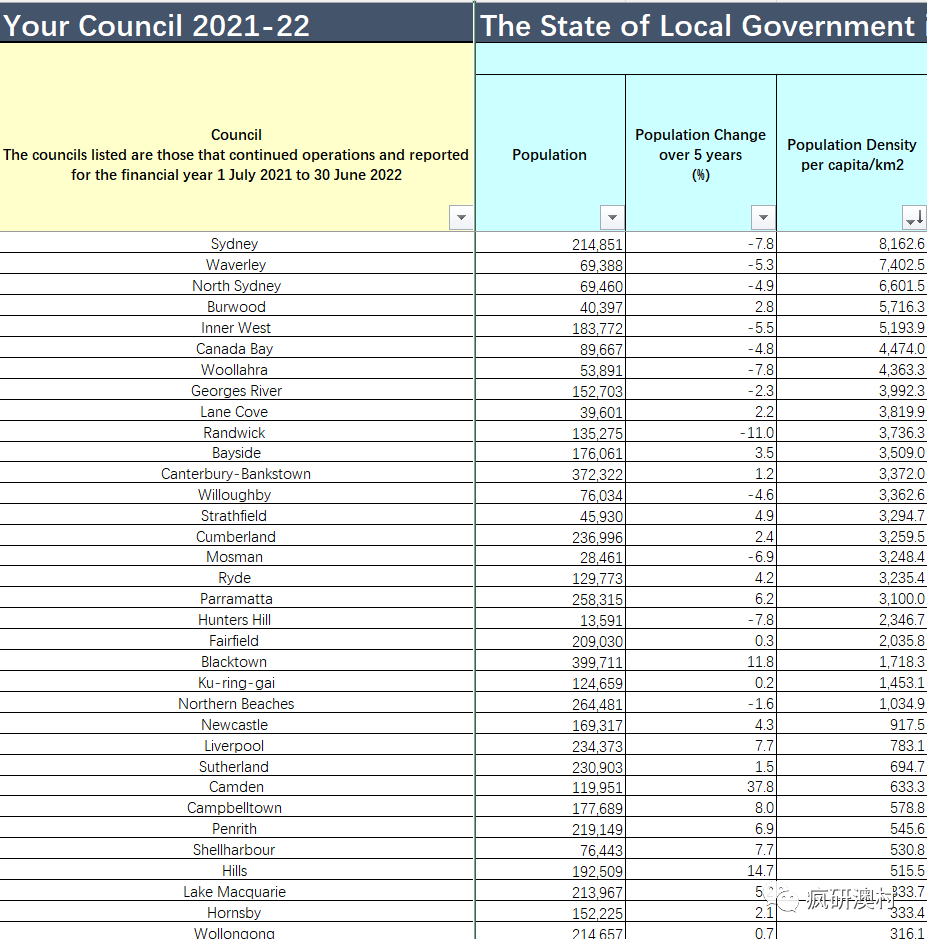
Task: Select the Canterbury-Bankstown council cell
Action: pyautogui.click(x=236, y=473)
